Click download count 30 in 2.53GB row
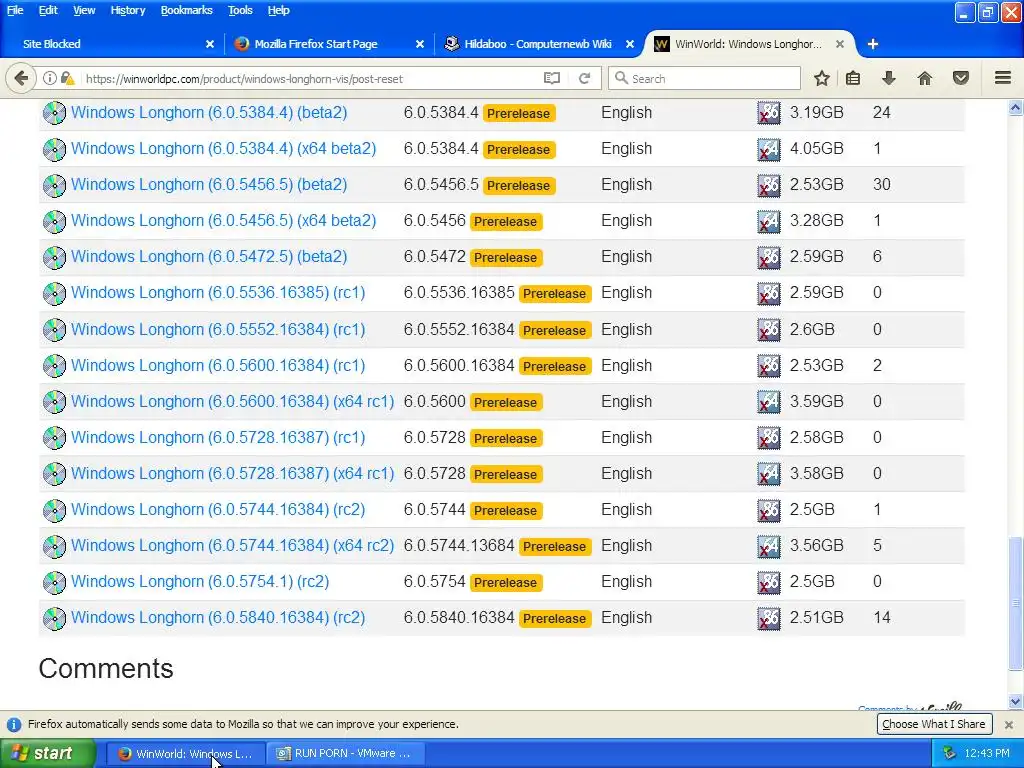1024x768 pixels. point(882,184)
